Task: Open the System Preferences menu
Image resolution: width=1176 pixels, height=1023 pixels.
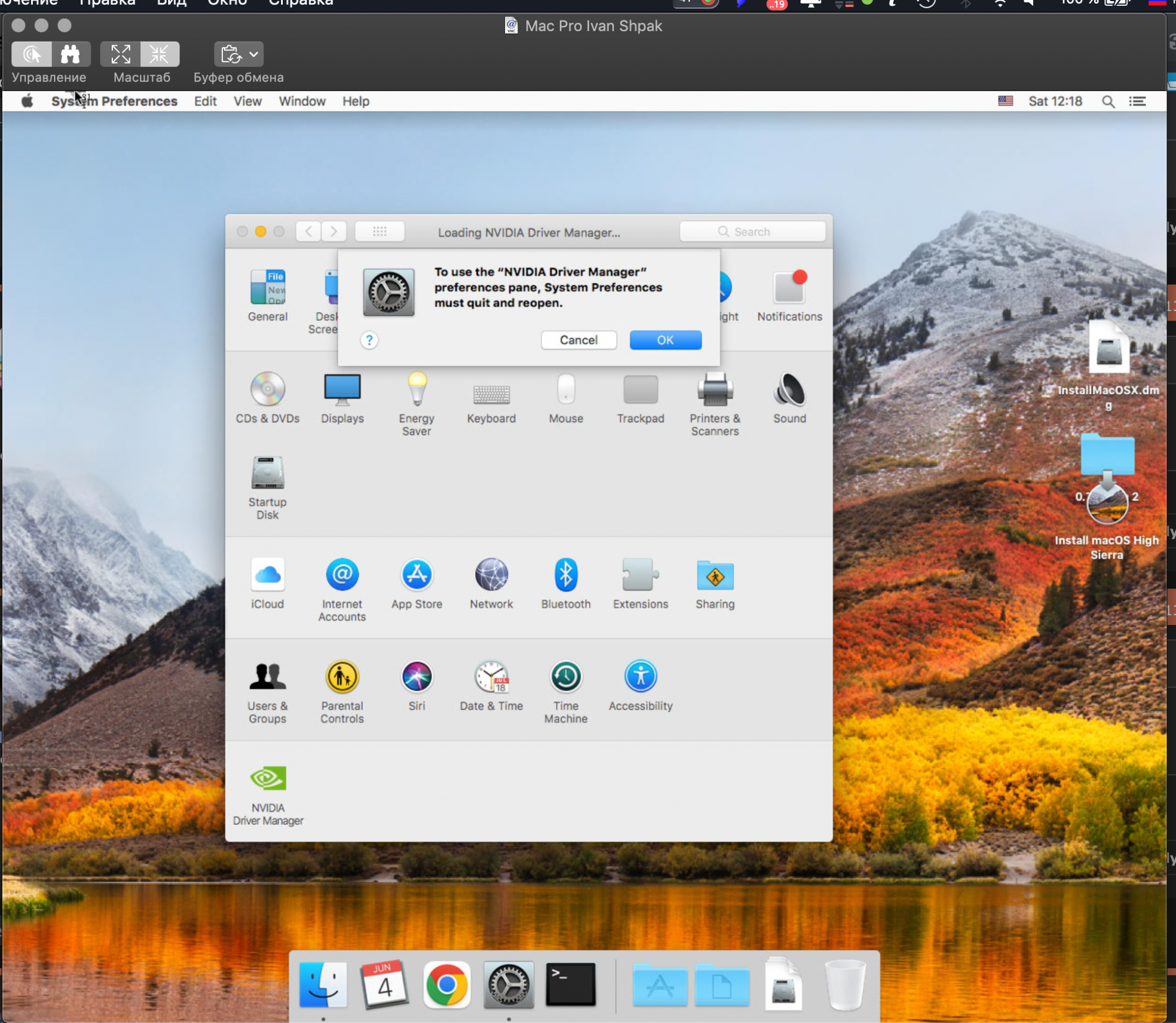Action: (x=114, y=101)
